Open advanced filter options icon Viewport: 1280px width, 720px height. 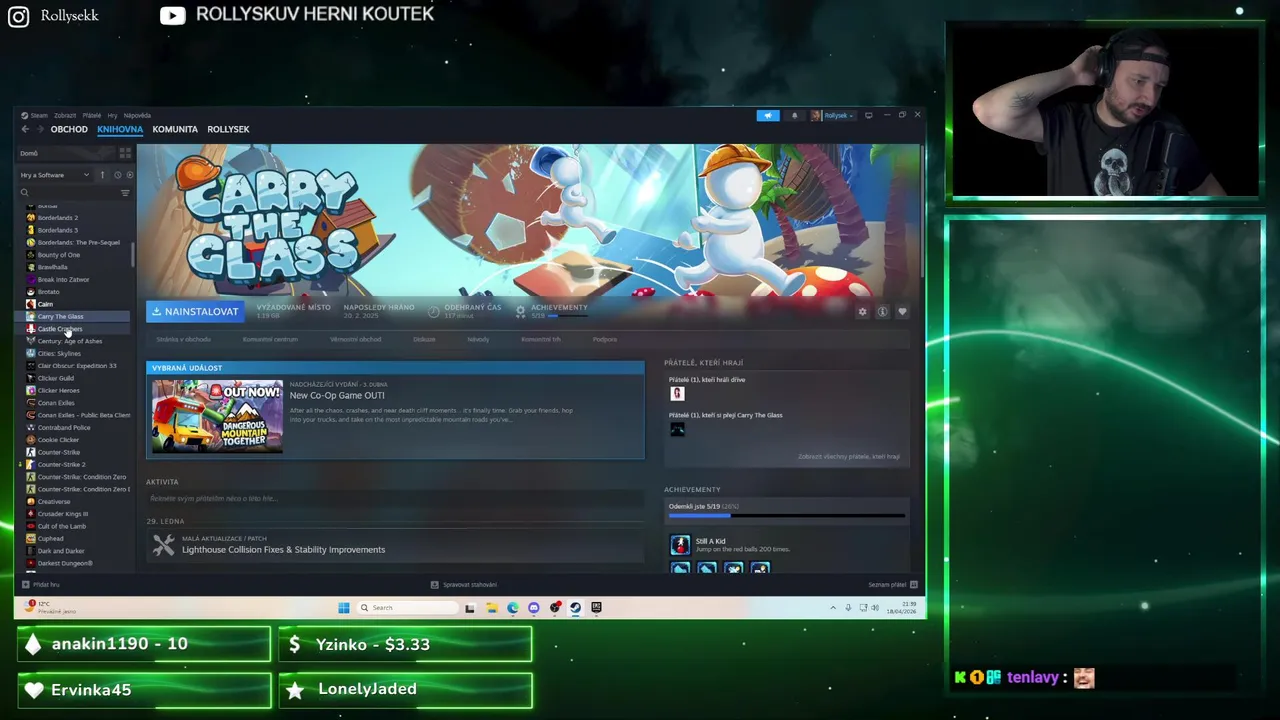coord(125,192)
